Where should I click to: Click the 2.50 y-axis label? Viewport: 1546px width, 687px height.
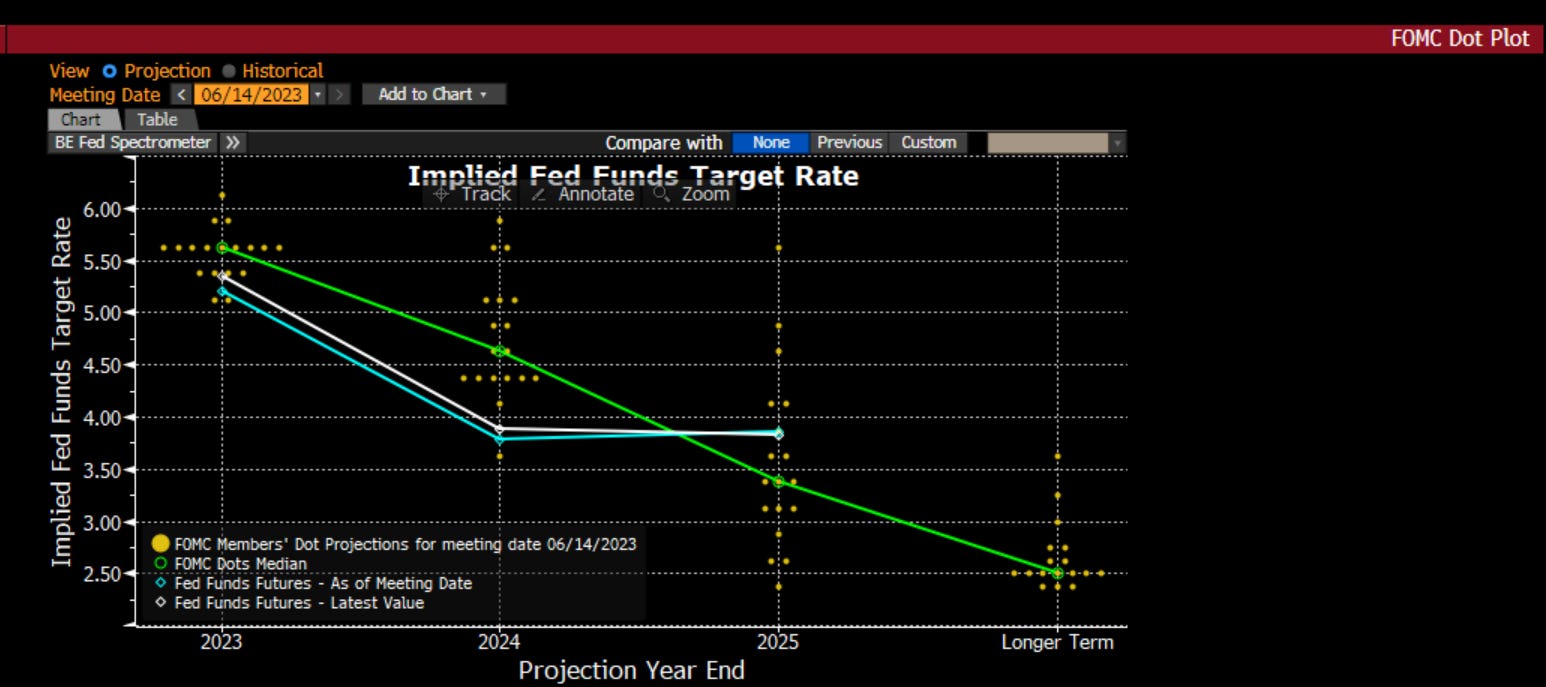tap(100, 574)
